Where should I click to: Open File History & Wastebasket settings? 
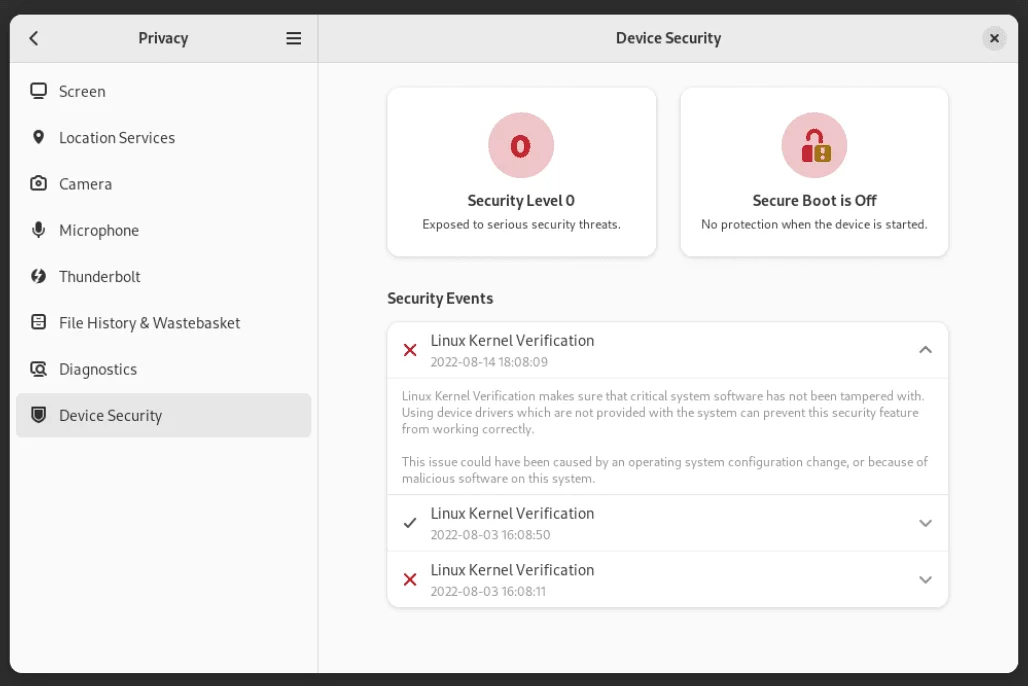click(x=163, y=323)
